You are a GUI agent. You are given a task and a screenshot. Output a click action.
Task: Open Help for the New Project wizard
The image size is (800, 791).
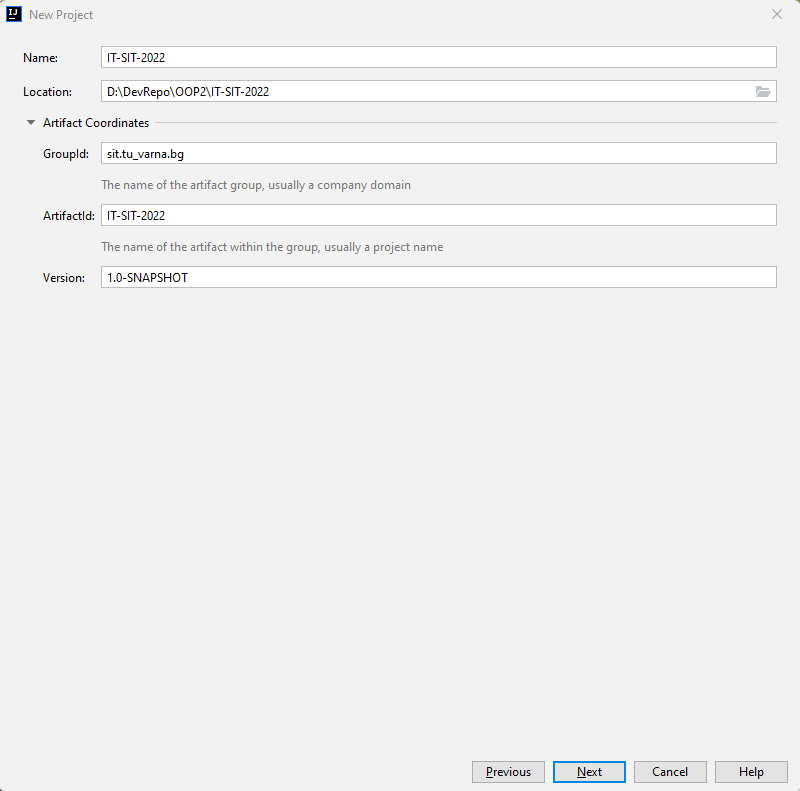pyautogui.click(x=751, y=772)
